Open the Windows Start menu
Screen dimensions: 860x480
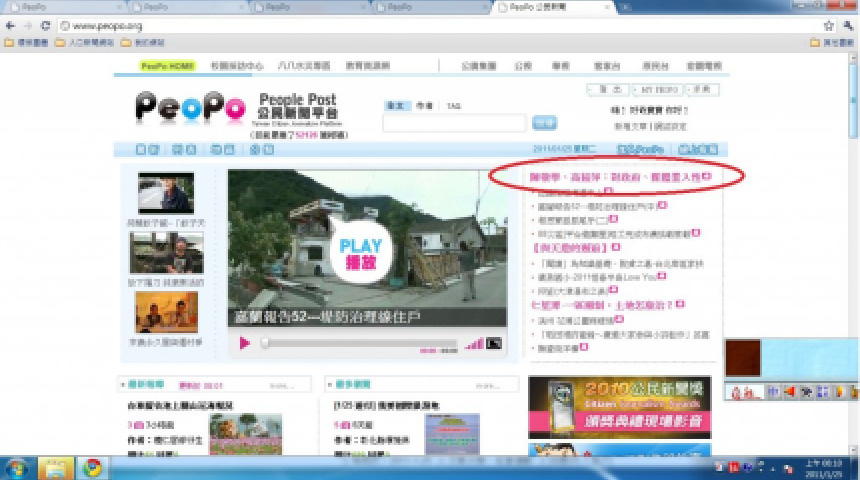point(18,467)
